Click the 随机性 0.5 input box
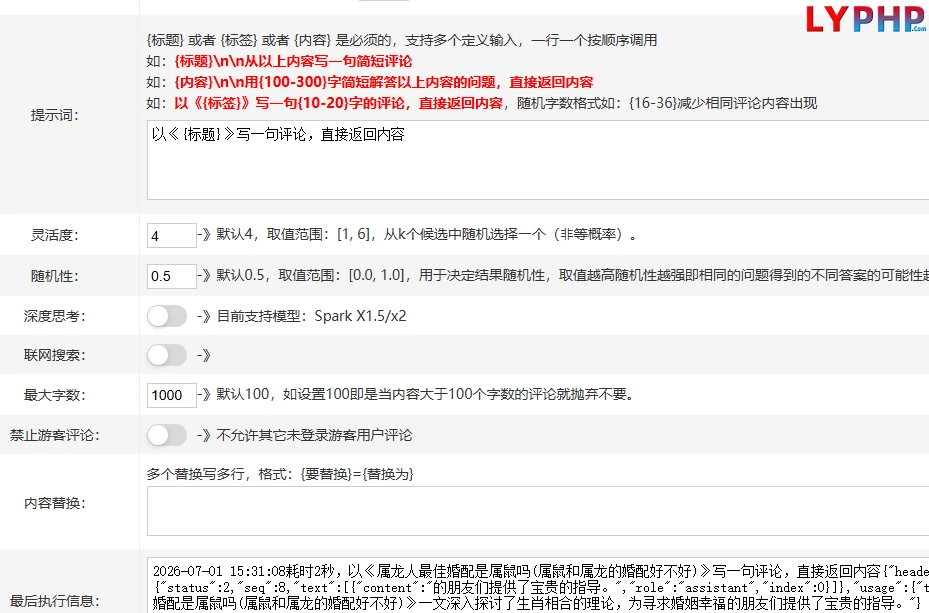 [172, 276]
